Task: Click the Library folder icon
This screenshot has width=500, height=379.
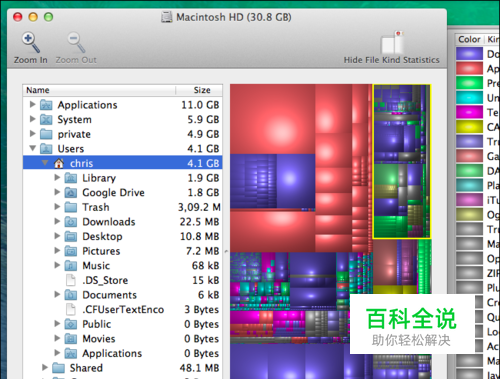Action: [71, 178]
